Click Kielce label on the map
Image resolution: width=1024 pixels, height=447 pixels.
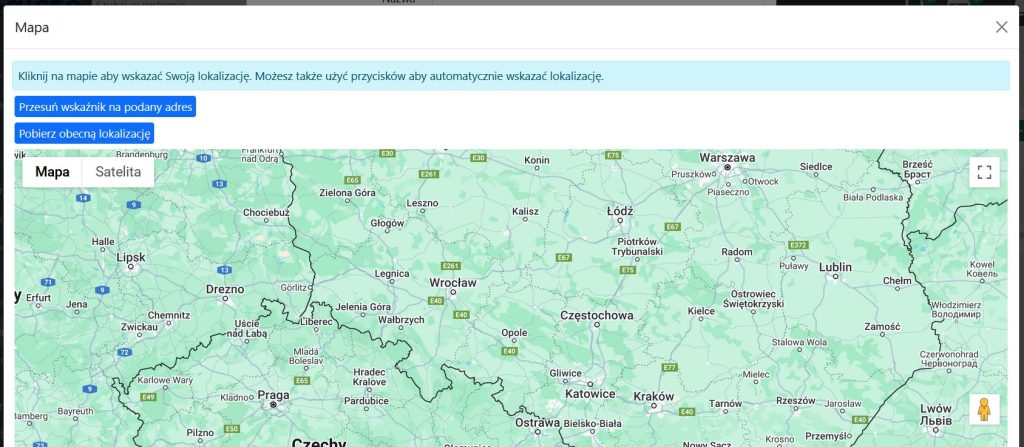click(x=701, y=311)
